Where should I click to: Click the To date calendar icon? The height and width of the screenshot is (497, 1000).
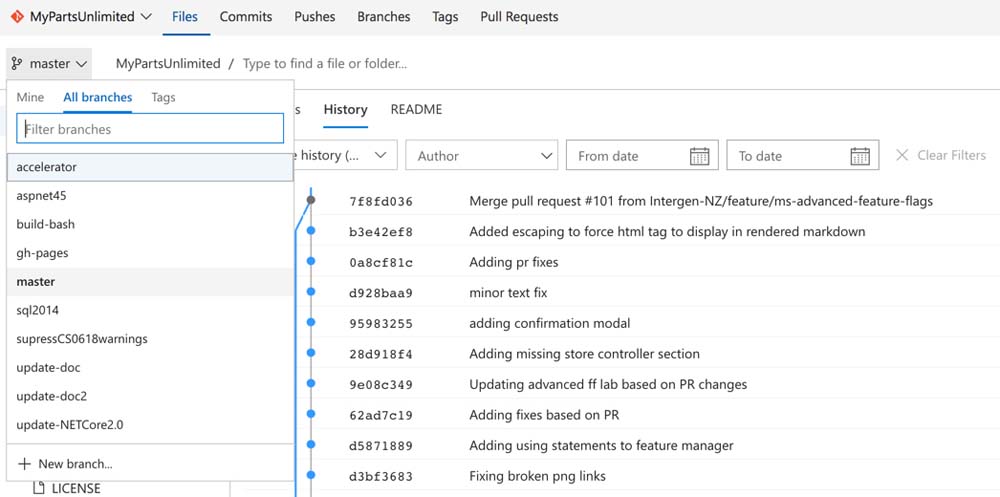coord(859,156)
